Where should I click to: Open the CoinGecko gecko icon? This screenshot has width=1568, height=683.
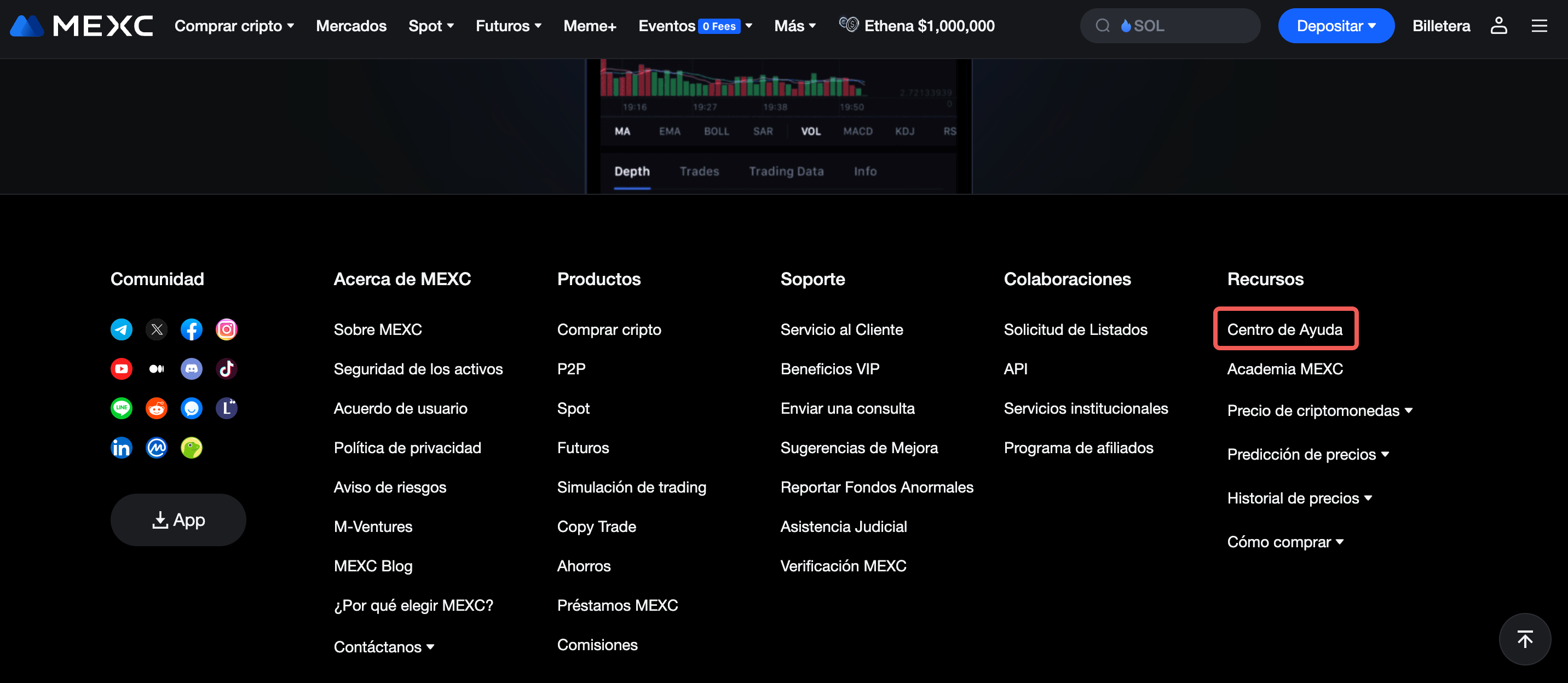click(192, 448)
